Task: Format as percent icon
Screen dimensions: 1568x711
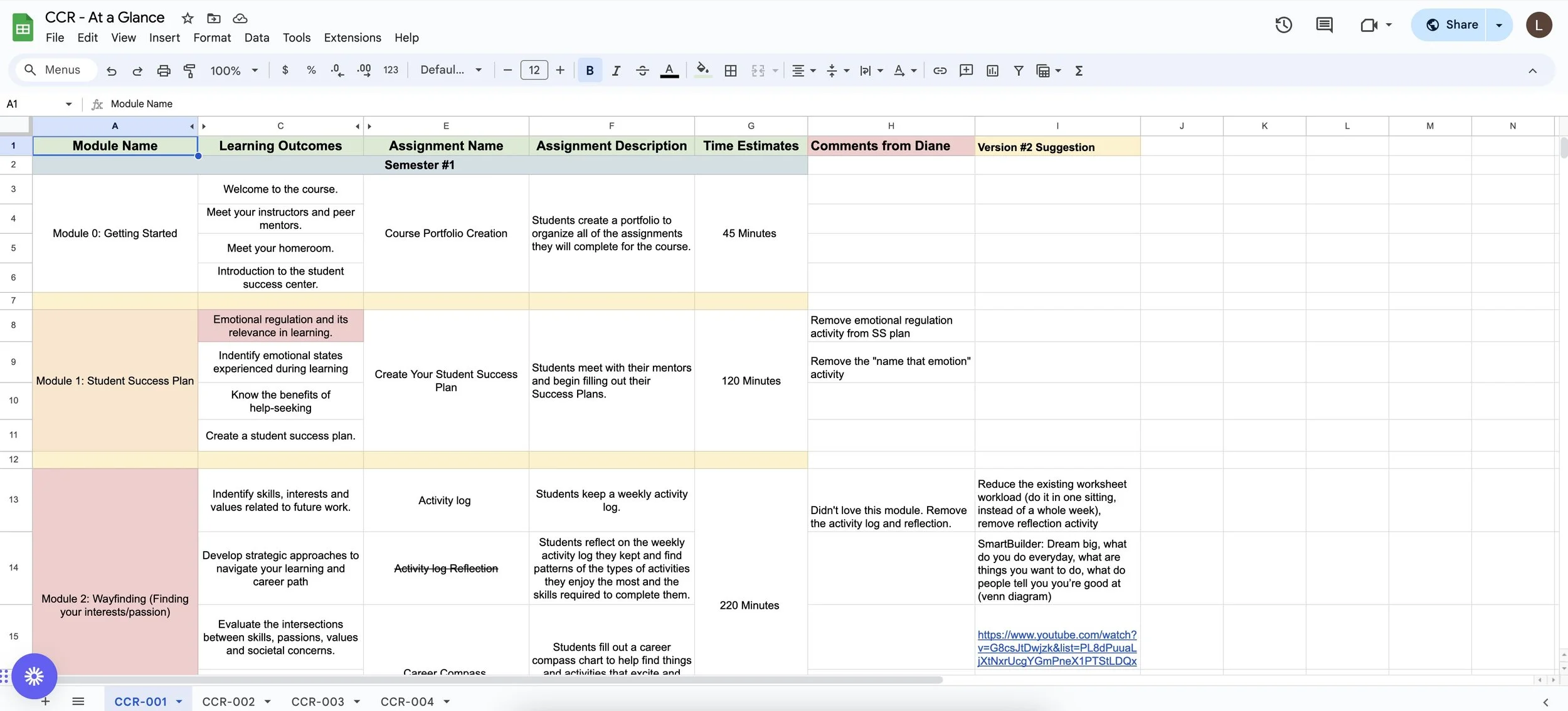Action: [x=311, y=70]
